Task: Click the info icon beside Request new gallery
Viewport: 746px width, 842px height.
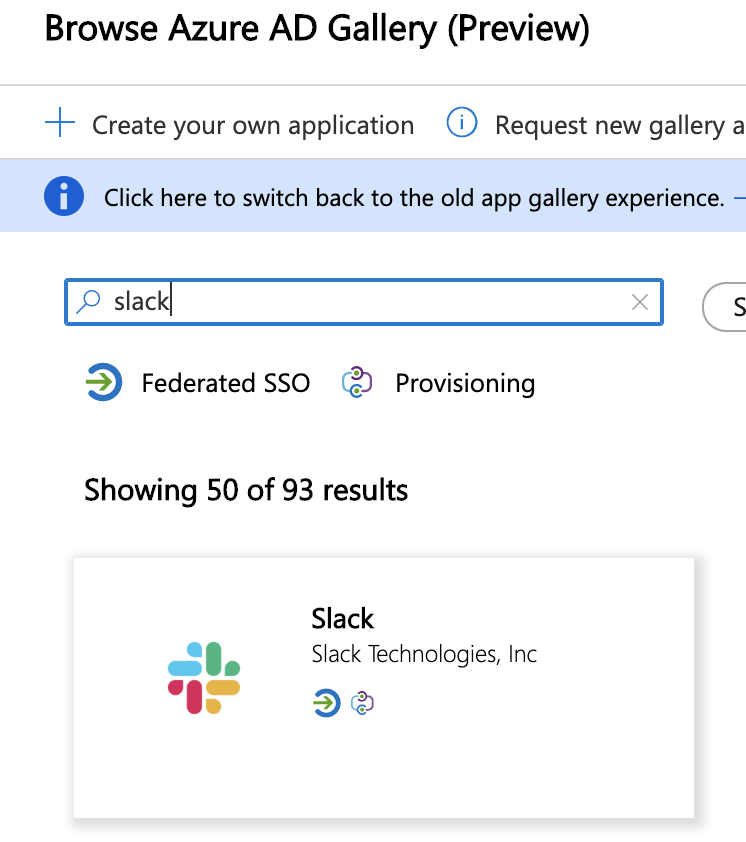Action: click(461, 125)
